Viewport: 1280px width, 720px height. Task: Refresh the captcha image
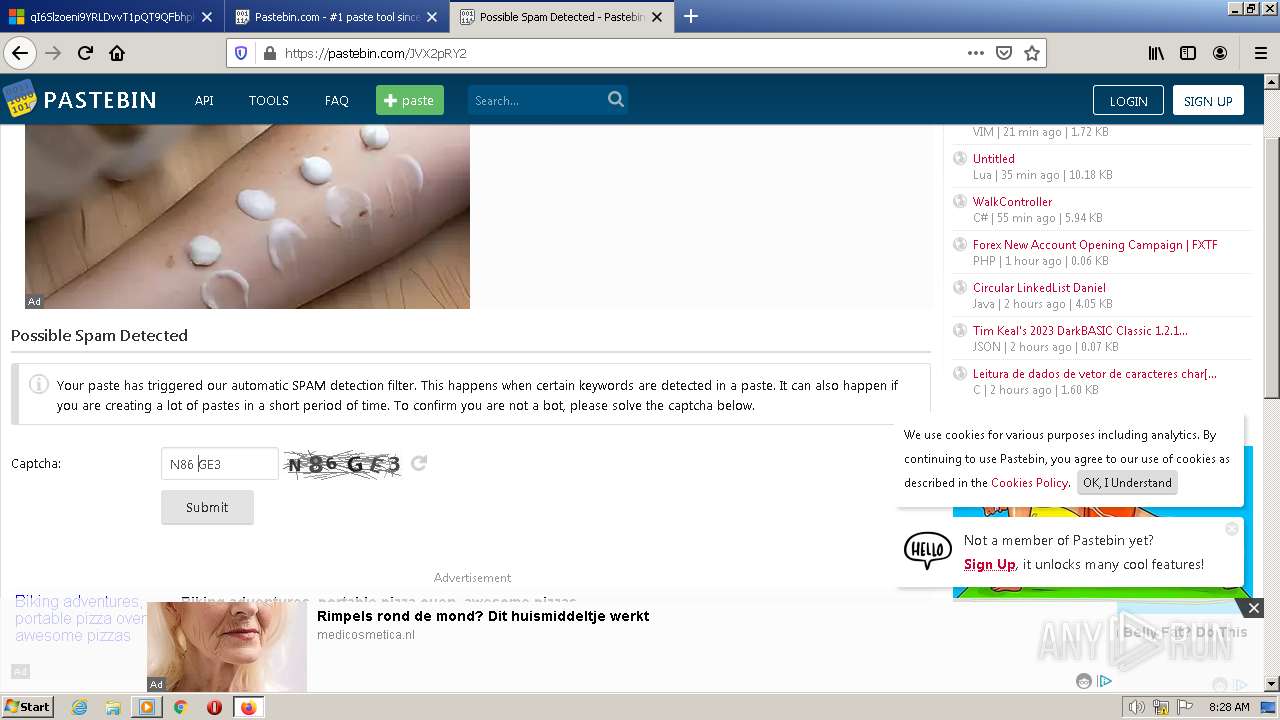[419, 463]
